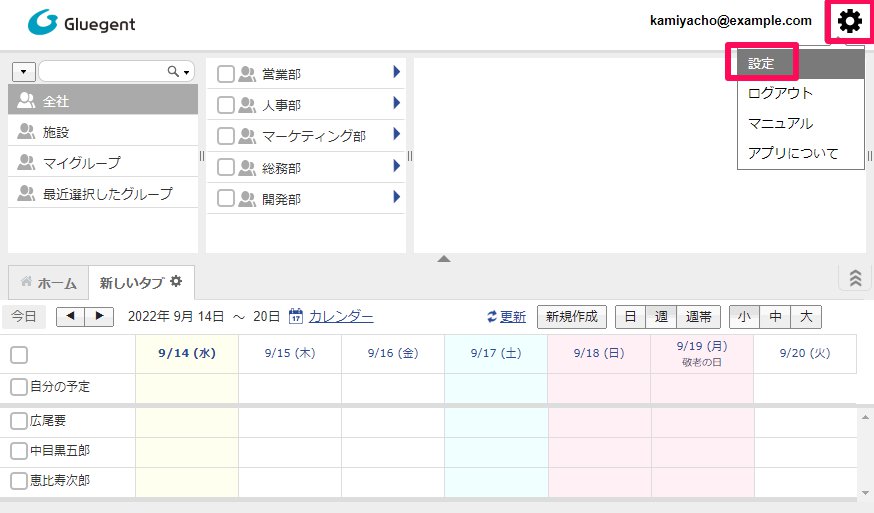This screenshot has height=513, width=874.
Task: Expand 総務部 with its arrow
Action: pyautogui.click(x=396, y=166)
